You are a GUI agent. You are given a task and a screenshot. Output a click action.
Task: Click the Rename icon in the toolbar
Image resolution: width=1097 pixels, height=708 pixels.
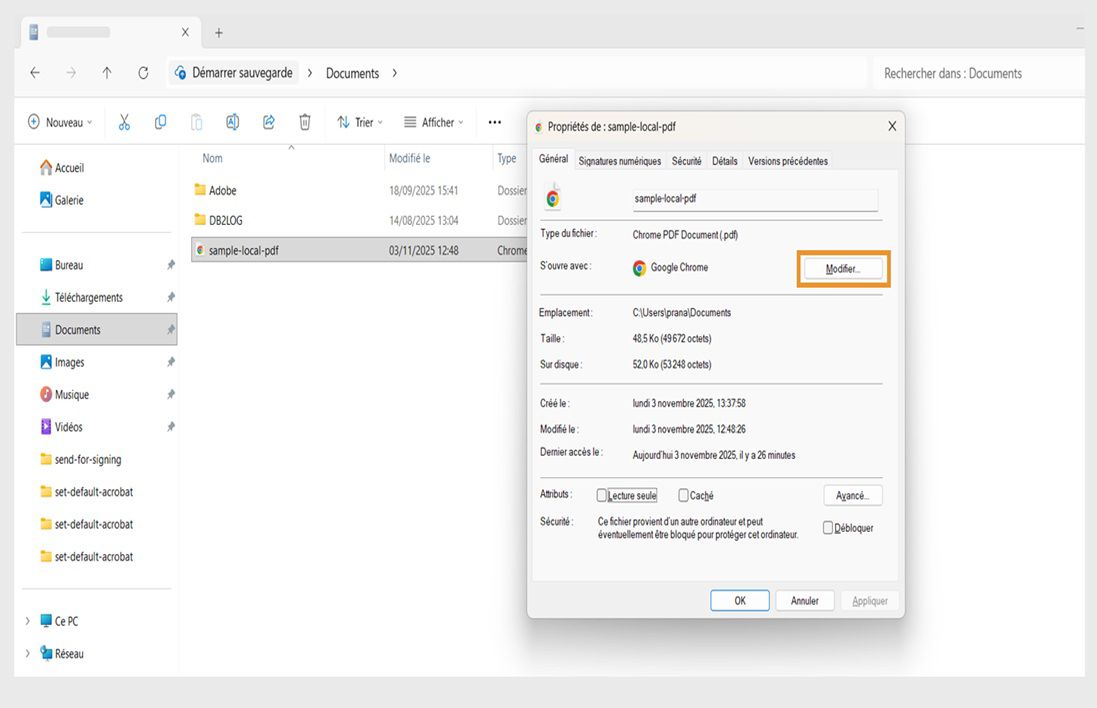pyautogui.click(x=232, y=121)
